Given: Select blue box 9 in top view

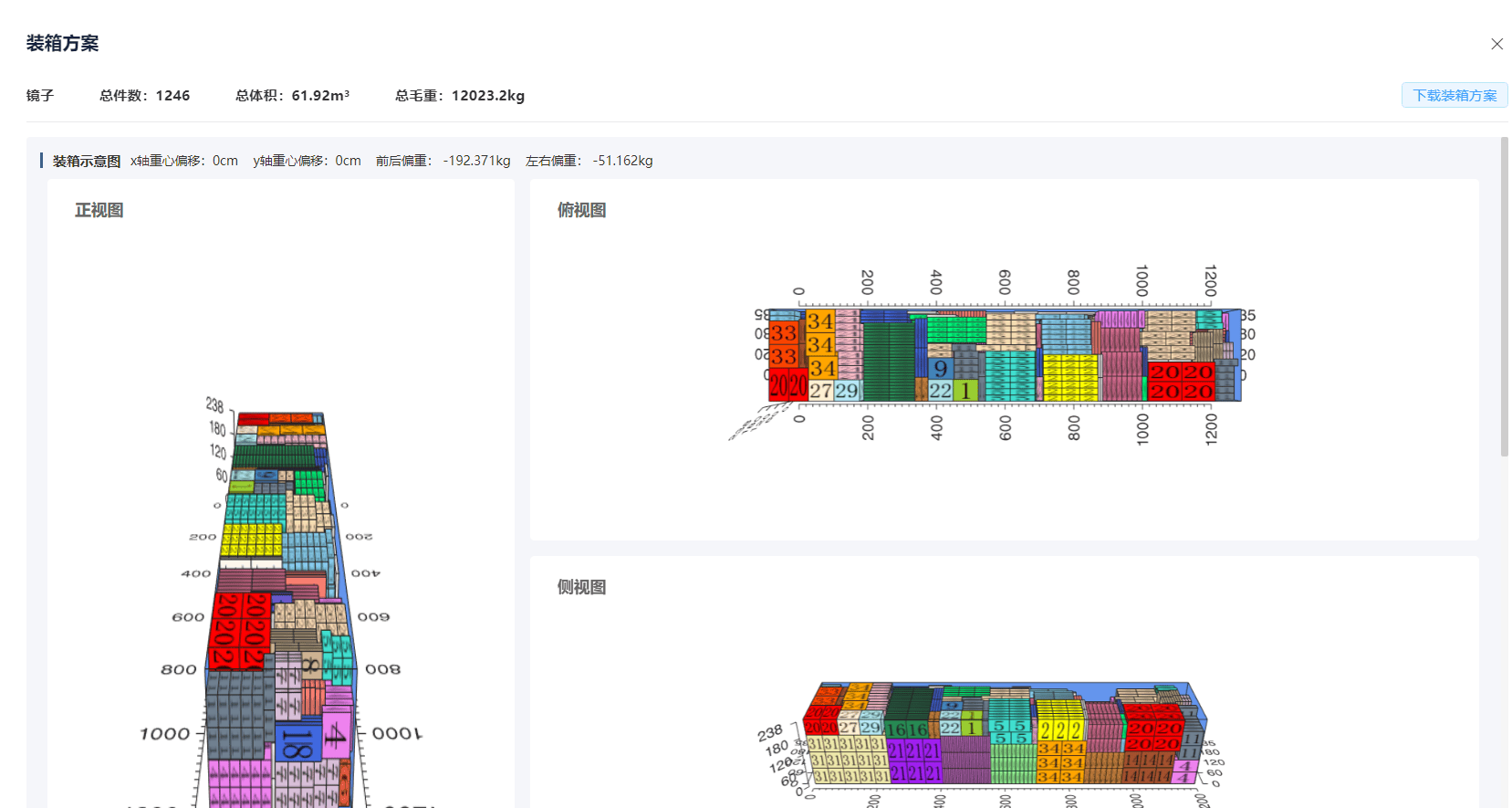Looking at the screenshot, I should tap(940, 369).
